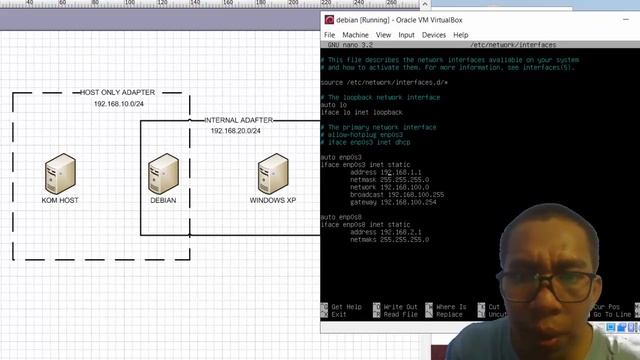Click the 'GNU nano 3.2' title text

(350, 45)
